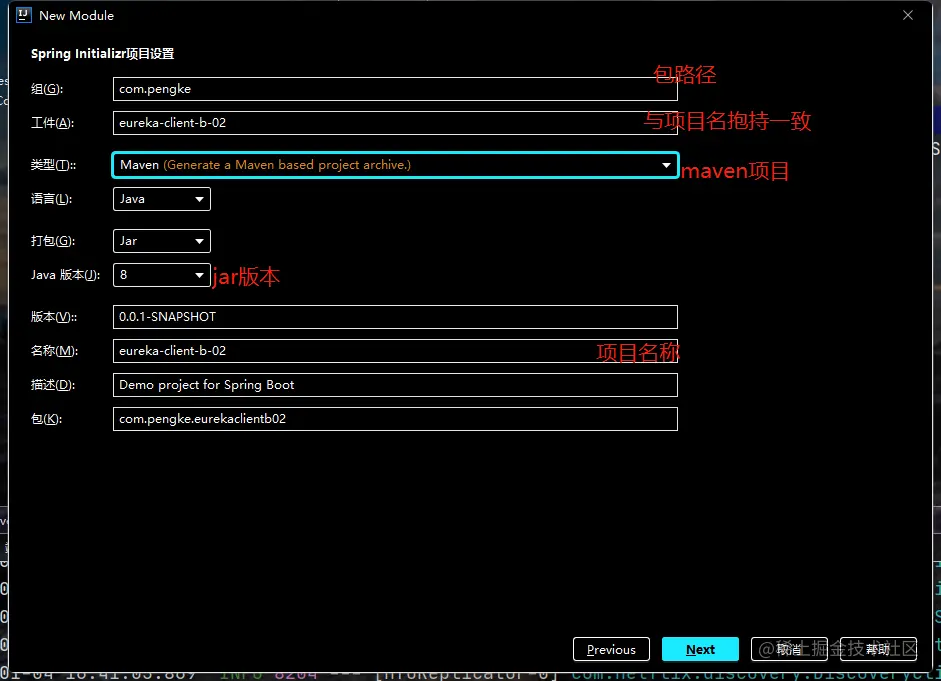Click the 名称(M) label

tap(54, 351)
